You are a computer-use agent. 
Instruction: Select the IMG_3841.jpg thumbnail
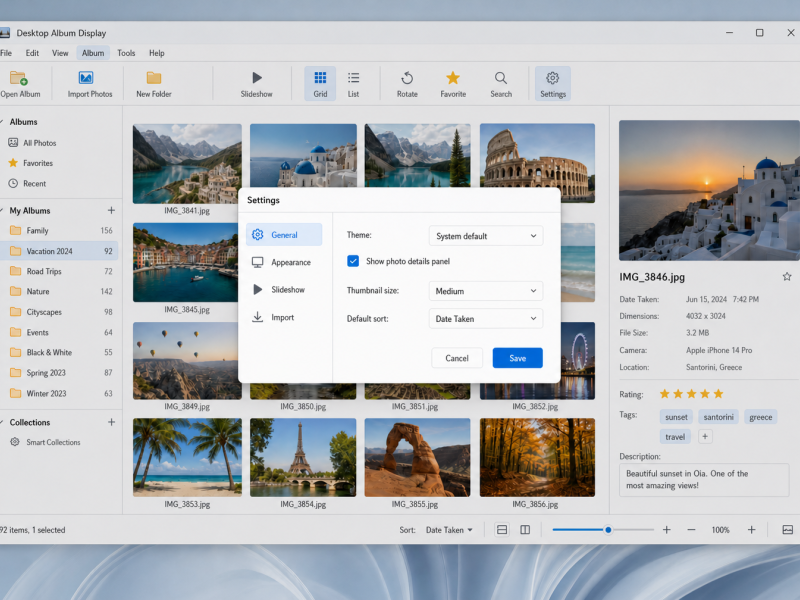coord(187,164)
